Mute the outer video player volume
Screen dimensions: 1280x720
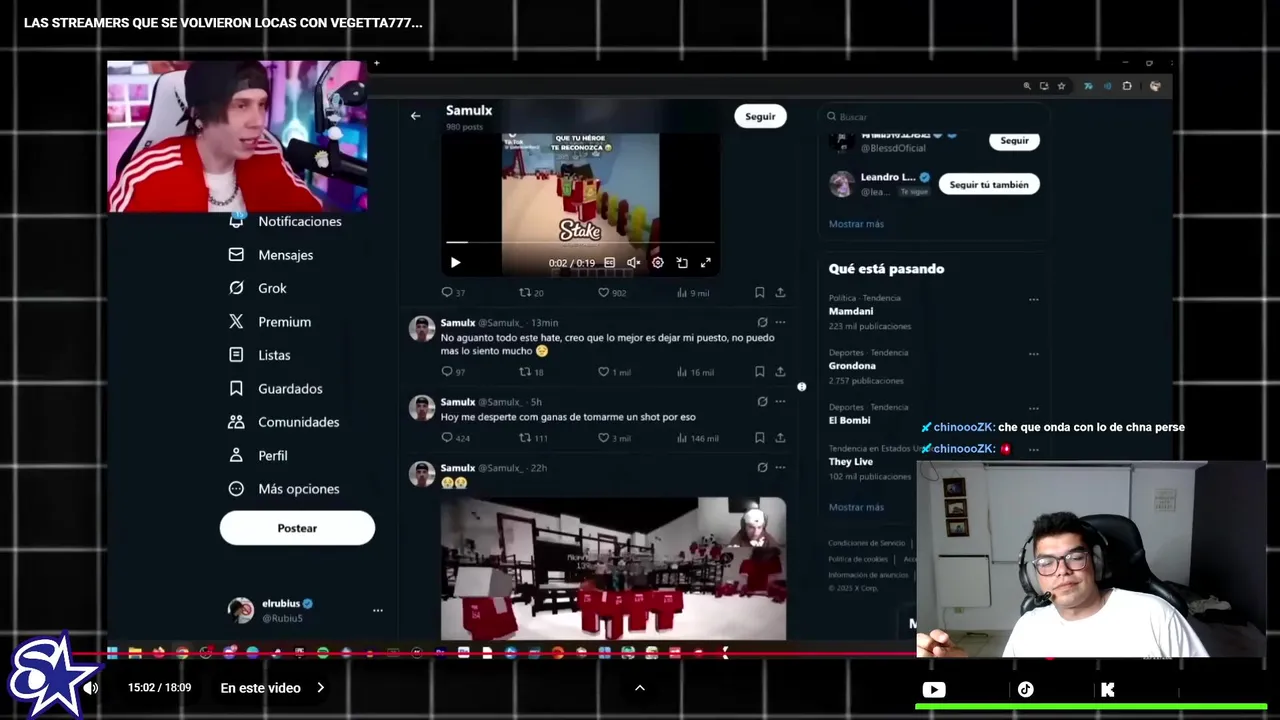(91, 688)
